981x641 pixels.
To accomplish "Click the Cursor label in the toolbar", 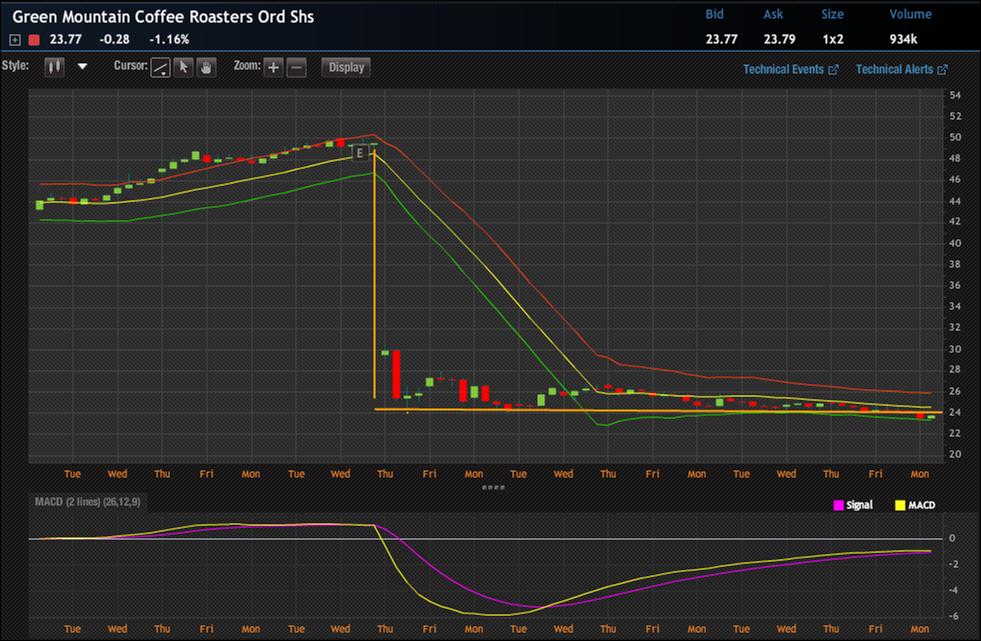I will click(x=131, y=66).
